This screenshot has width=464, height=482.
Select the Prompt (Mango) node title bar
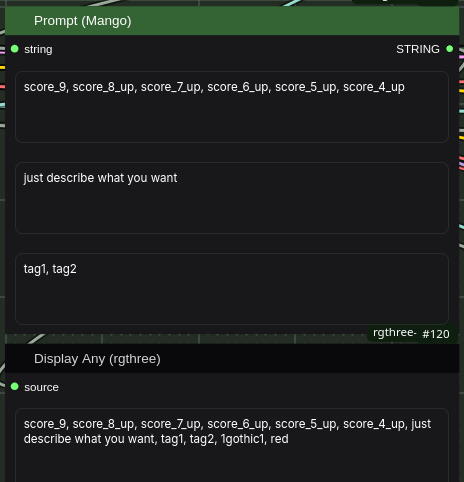pyautogui.click(x=232, y=21)
